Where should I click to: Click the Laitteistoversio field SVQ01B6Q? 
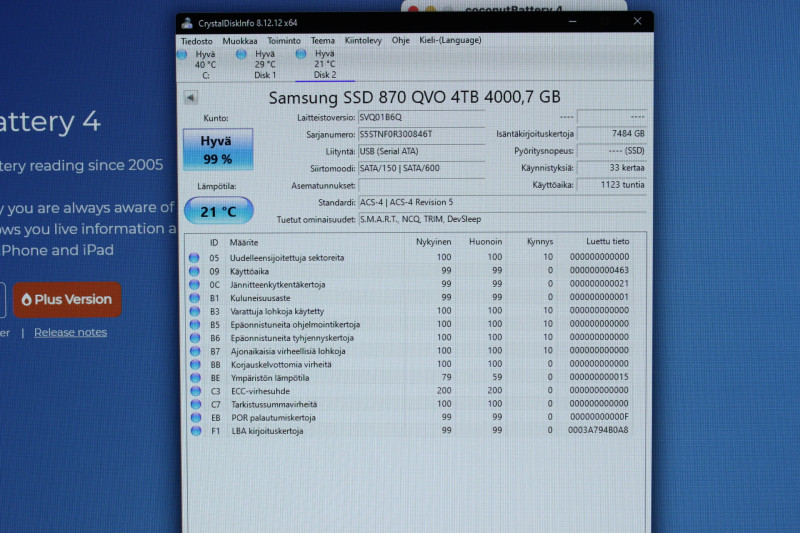point(421,117)
